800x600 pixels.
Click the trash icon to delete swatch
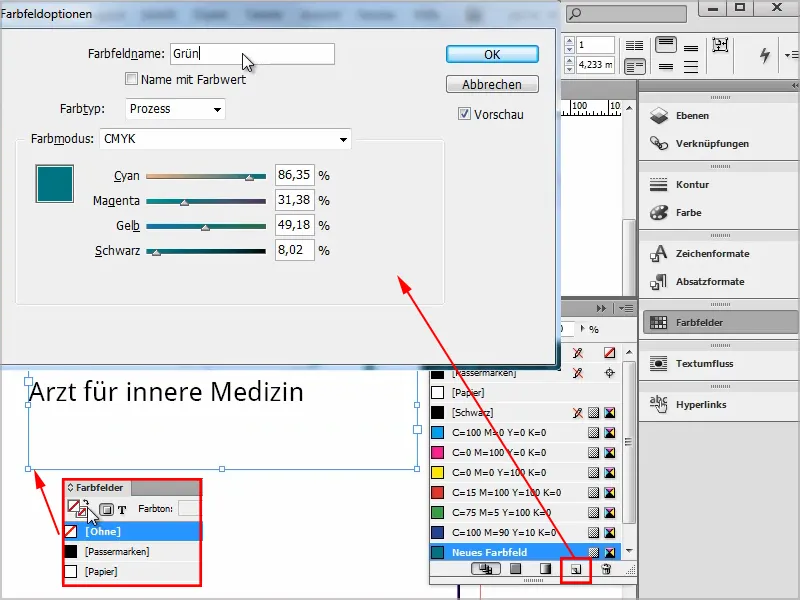tap(606, 569)
